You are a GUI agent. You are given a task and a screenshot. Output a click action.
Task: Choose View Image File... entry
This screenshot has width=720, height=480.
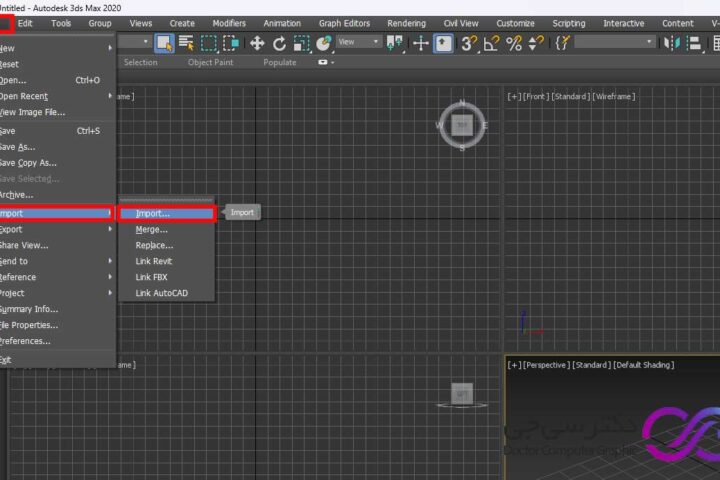click(56, 112)
